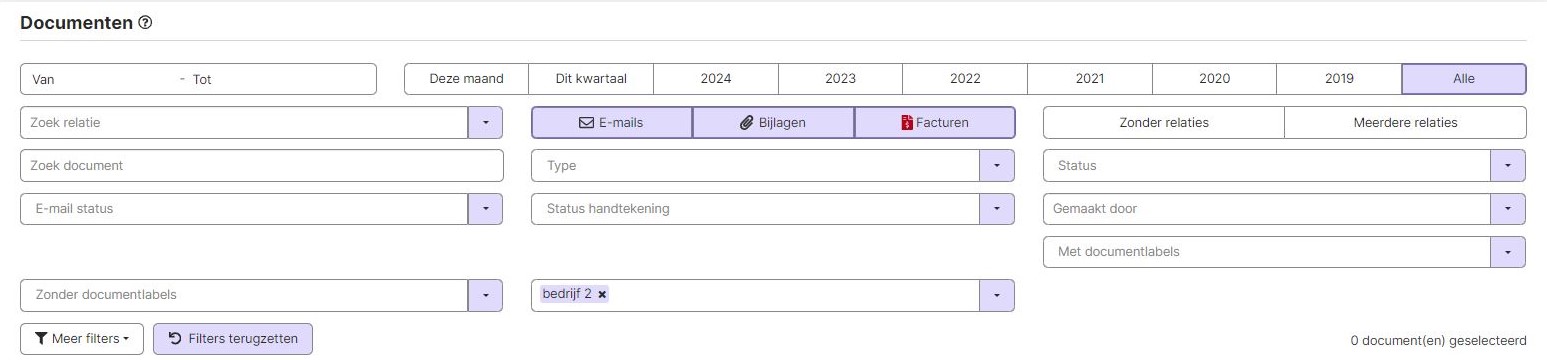Select the Deze maand period tab

click(x=466, y=79)
